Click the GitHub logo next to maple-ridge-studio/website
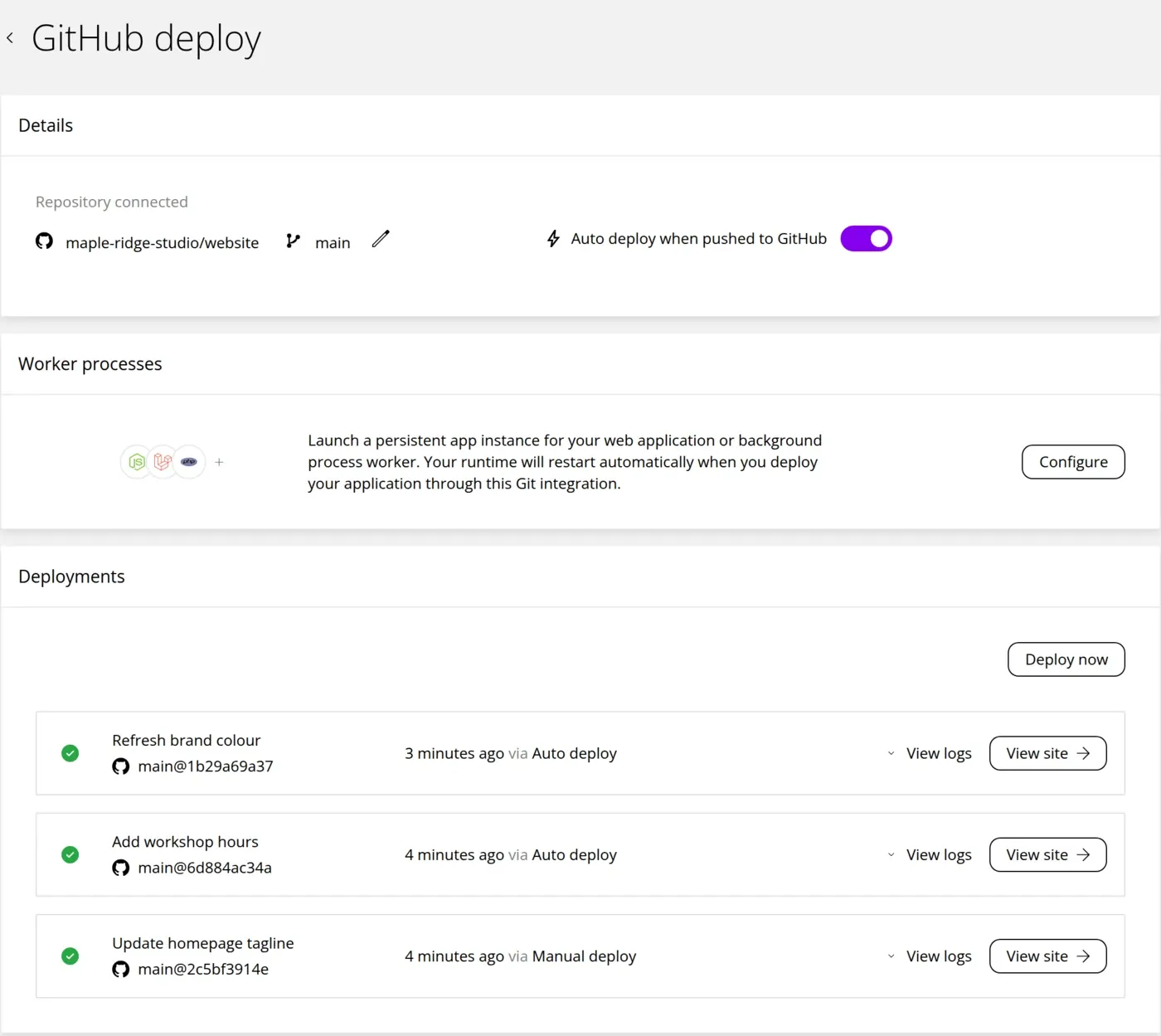The height and width of the screenshot is (1036, 1161). pyautogui.click(x=44, y=241)
